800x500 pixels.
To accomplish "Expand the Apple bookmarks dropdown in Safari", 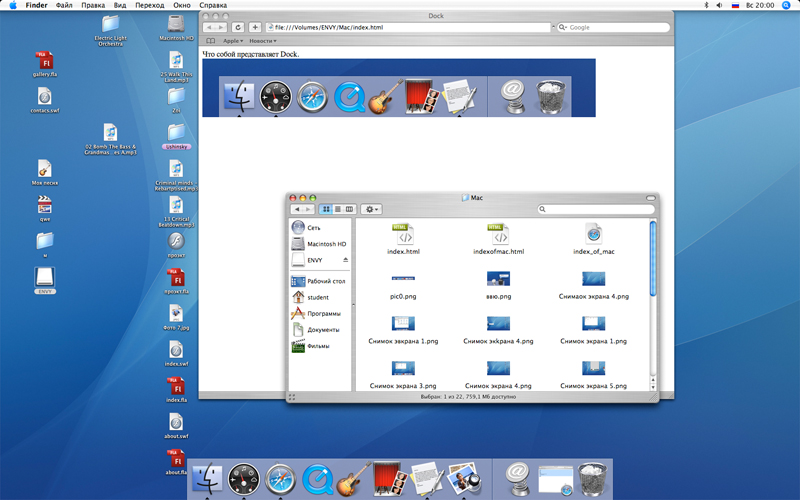I will pyautogui.click(x=233, y=41).
